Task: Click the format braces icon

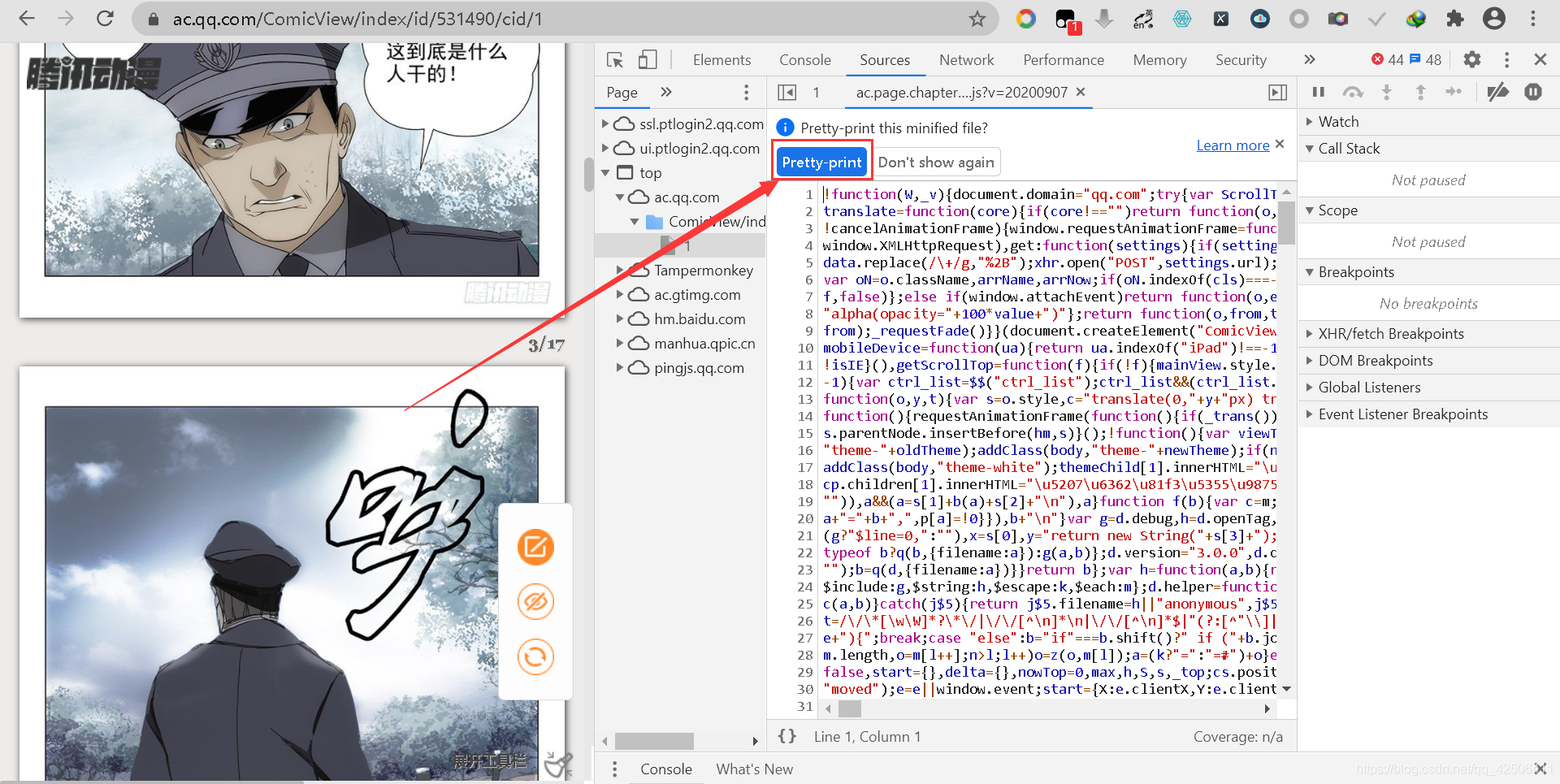Action: (786, 736)
